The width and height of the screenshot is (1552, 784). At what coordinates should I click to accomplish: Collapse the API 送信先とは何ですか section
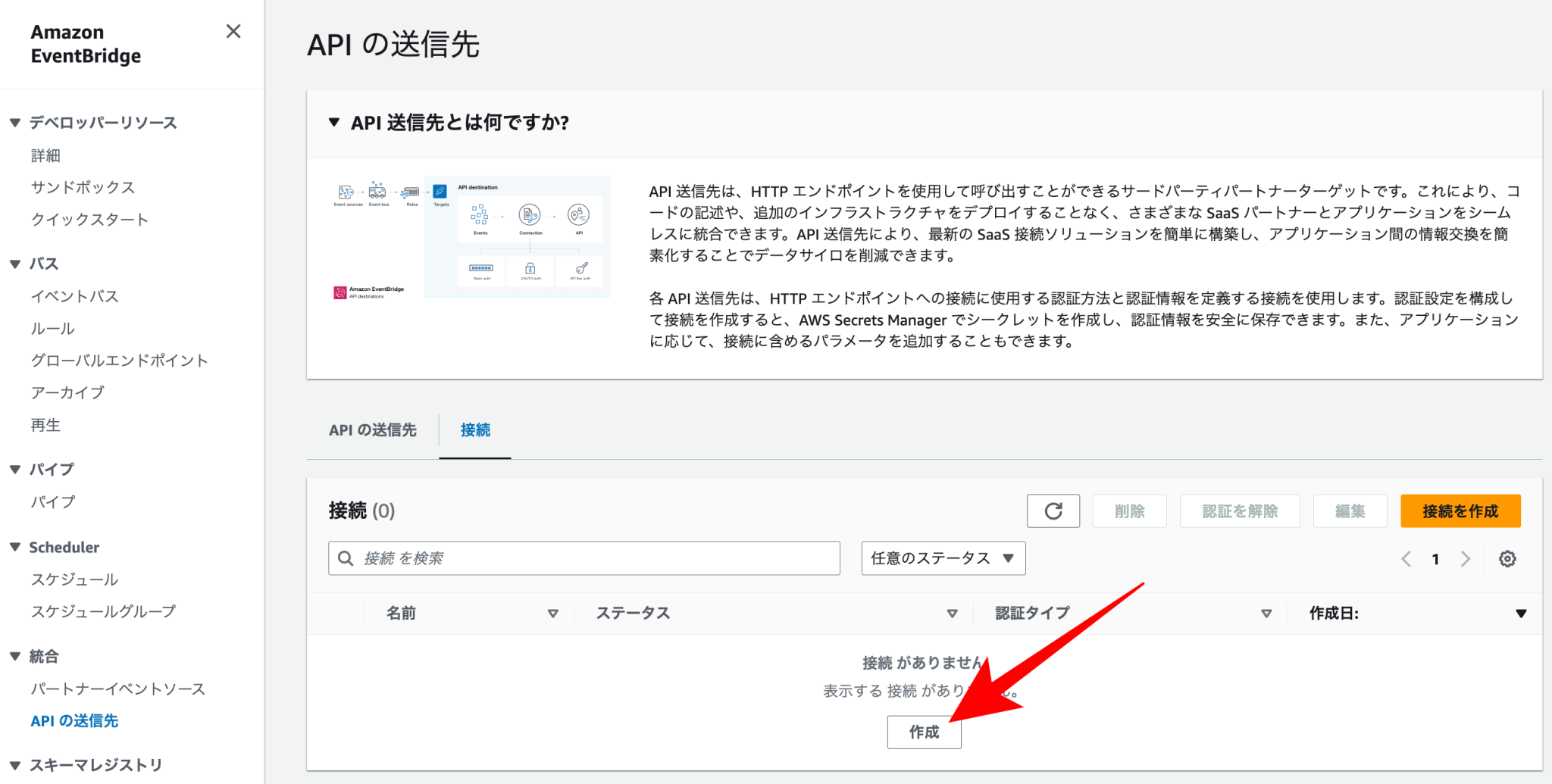(x=334, y=123)
